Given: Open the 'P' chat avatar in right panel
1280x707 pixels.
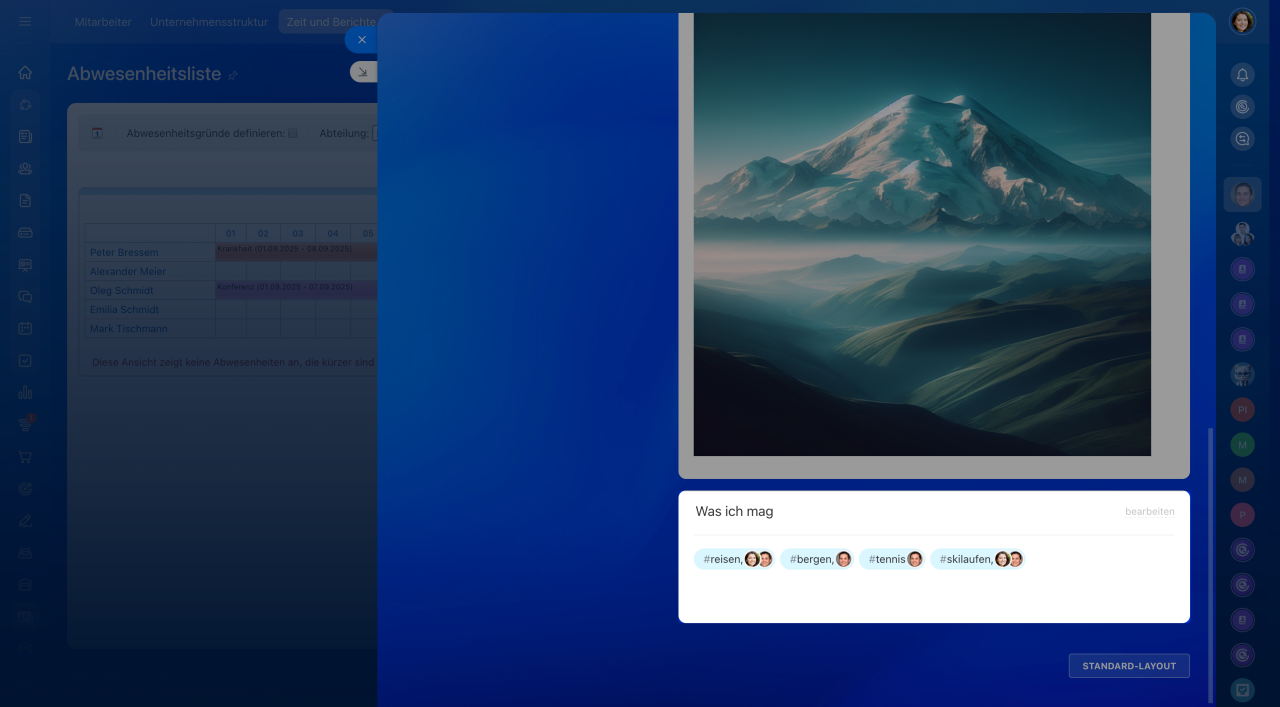Looking at the screenshot, I should 1242,514.
